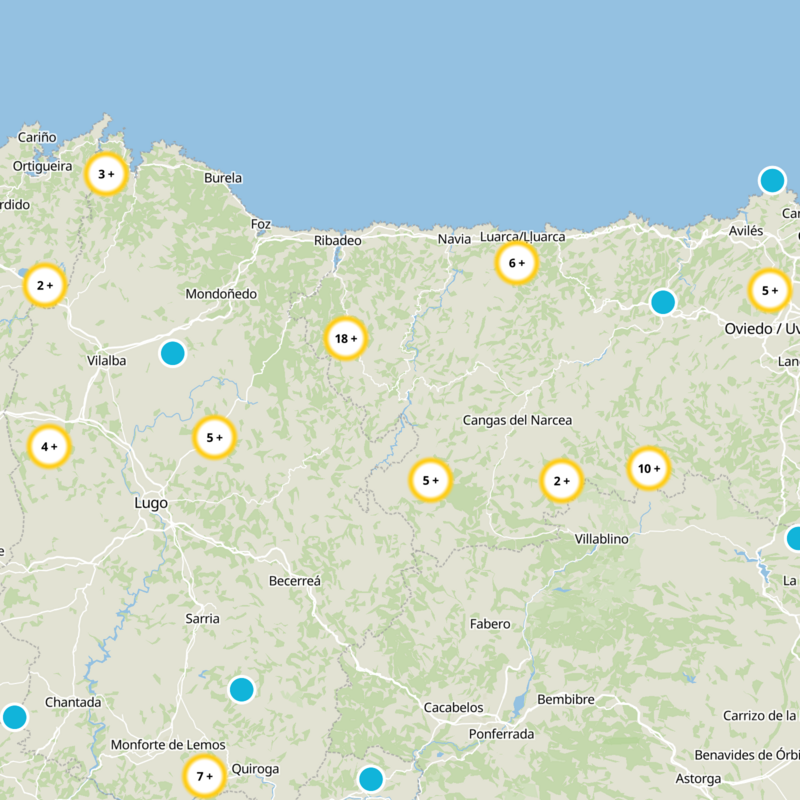This screenshot has width=800, height=800.
Task: Click the Astorga label
Action: [698, 779]
